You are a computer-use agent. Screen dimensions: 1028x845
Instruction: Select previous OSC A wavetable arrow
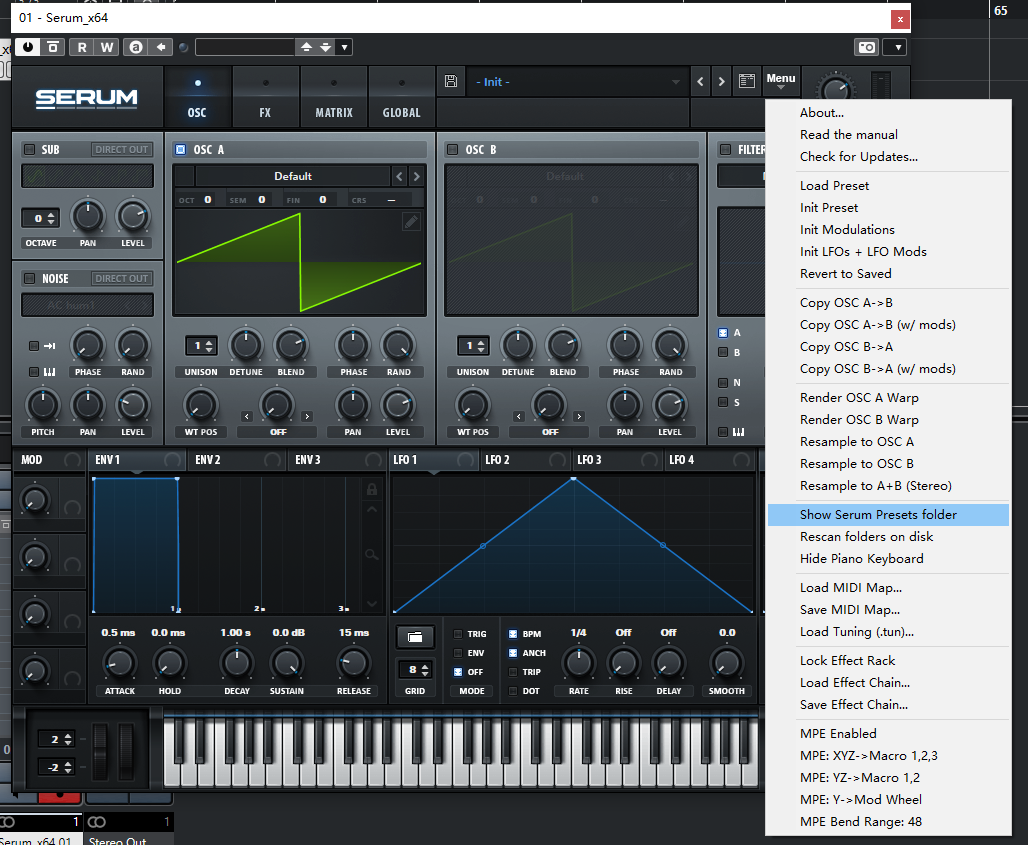pyautogui.click(x=399, y=176)
